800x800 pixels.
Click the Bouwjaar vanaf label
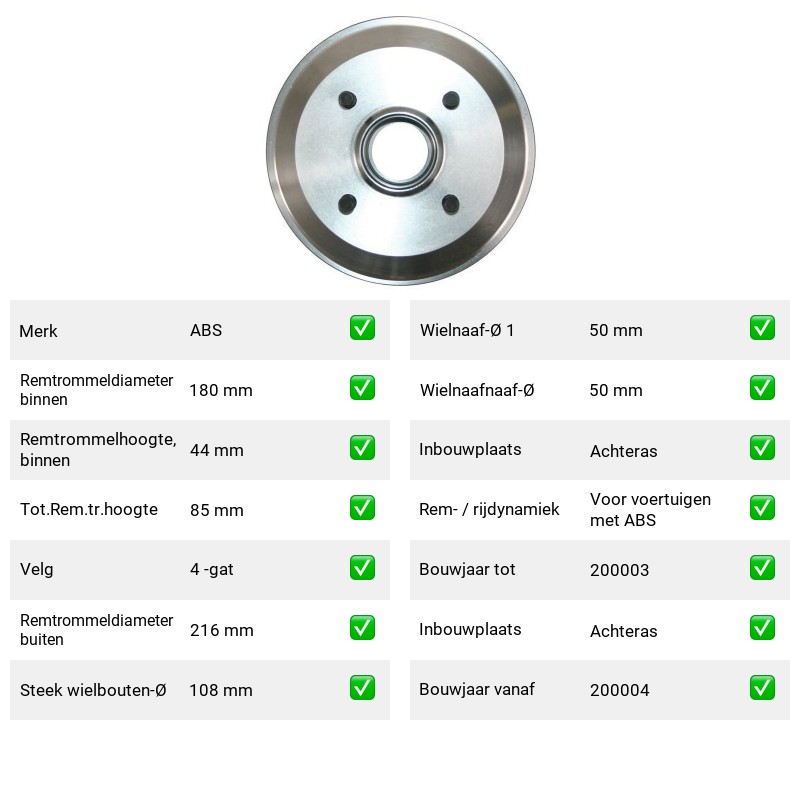[477, 689]
